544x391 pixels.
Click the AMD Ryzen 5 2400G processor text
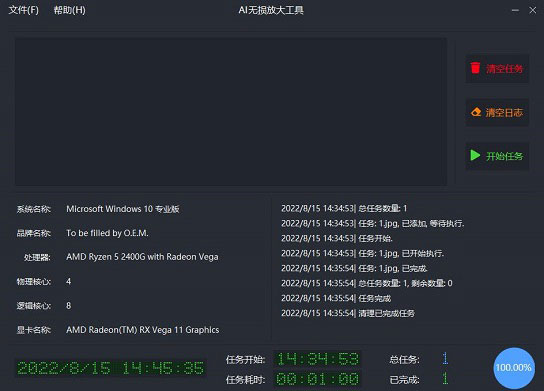[x=142, y=257]
